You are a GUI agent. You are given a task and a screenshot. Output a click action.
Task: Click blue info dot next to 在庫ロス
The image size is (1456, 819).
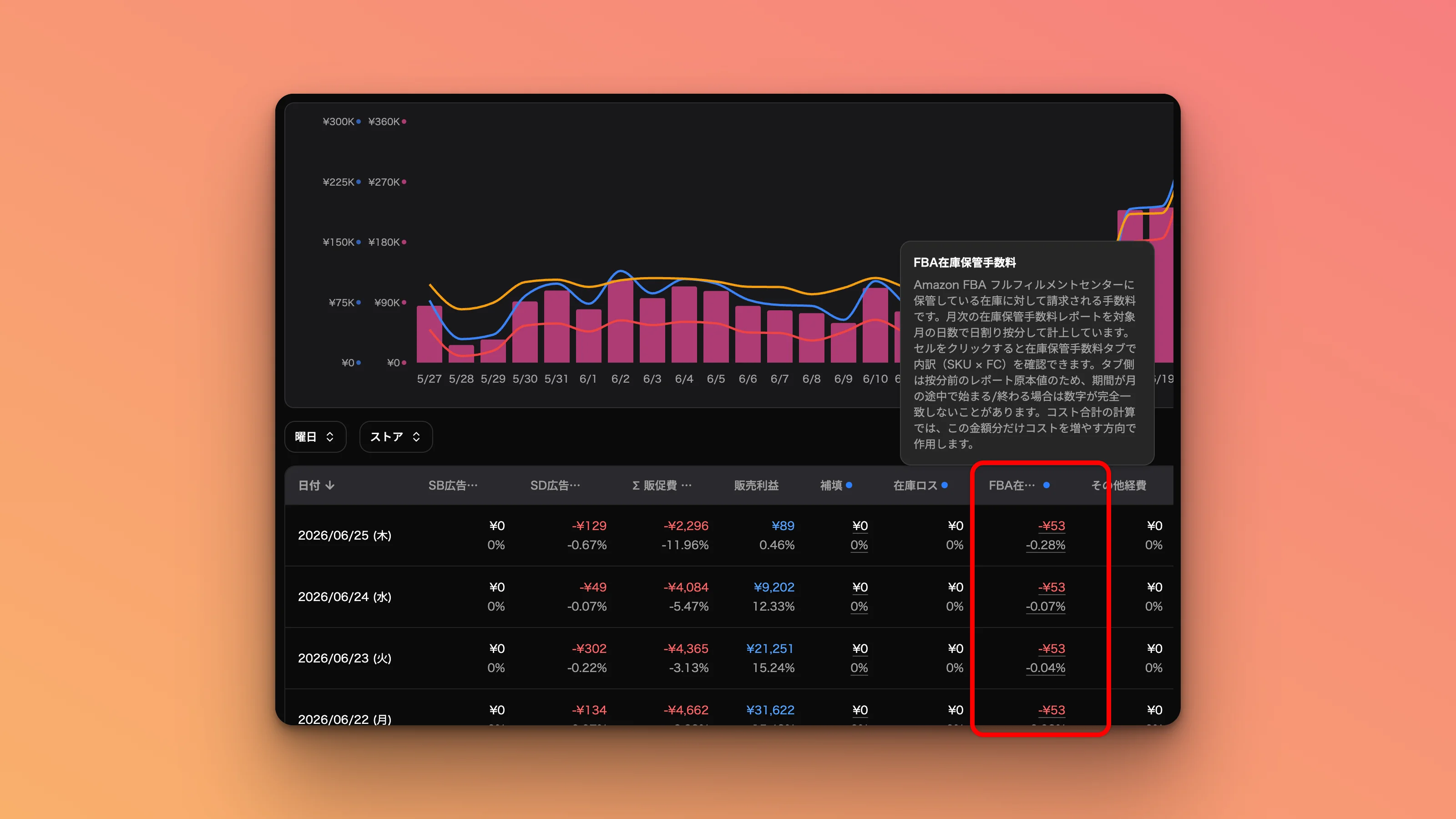[945, 485]
